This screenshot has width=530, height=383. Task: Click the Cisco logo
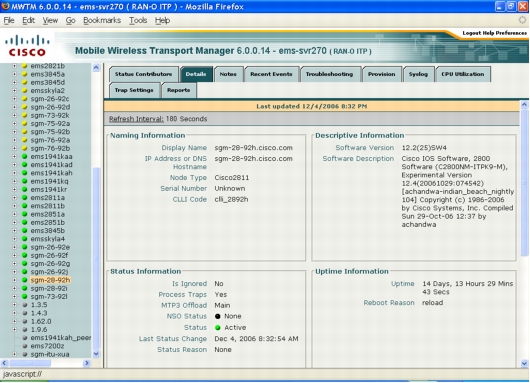[27, 46]
